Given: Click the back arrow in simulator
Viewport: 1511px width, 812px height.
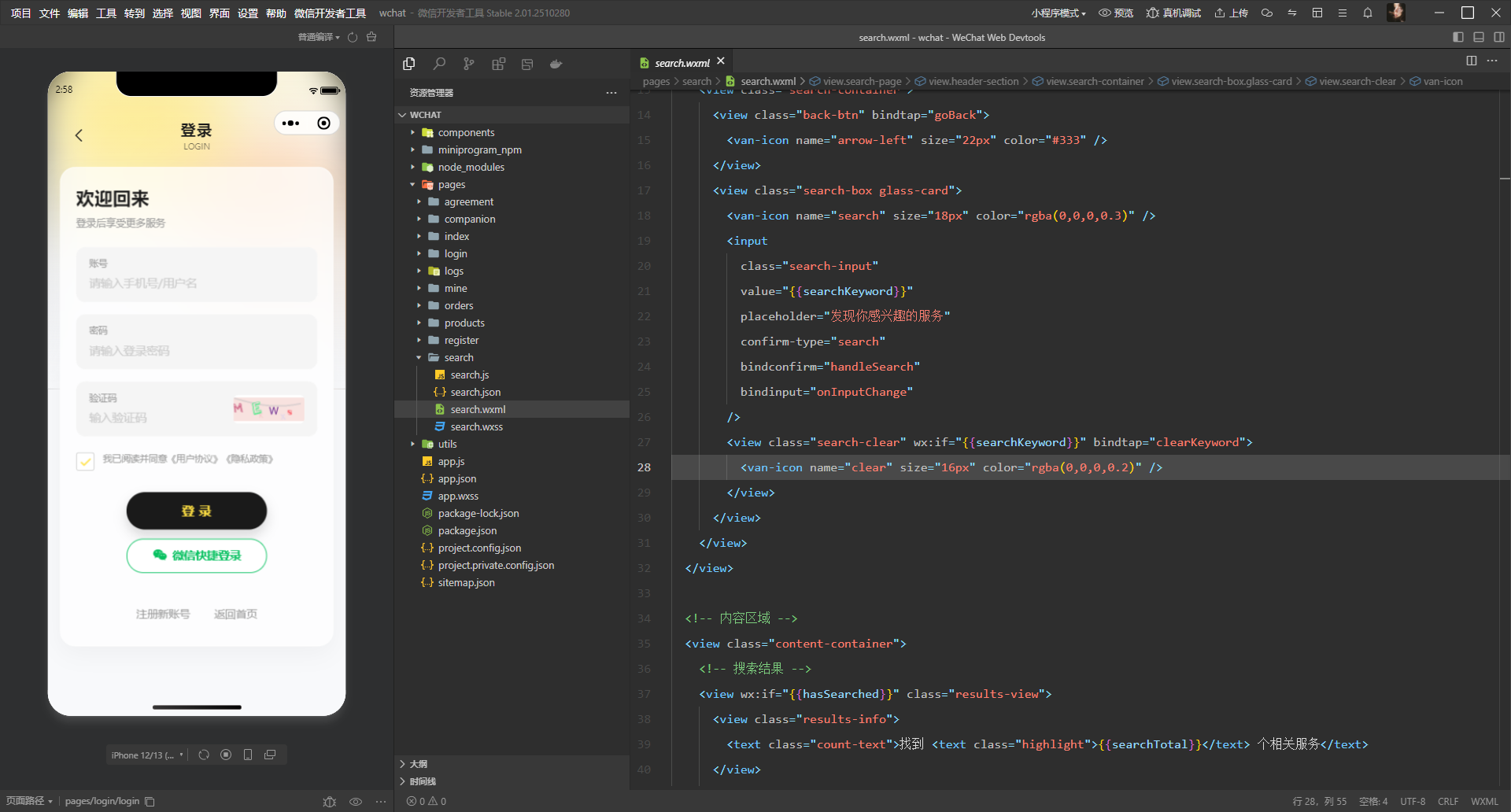Looking at the screenshot, I should pyautogui.click(x=79, y=135).
